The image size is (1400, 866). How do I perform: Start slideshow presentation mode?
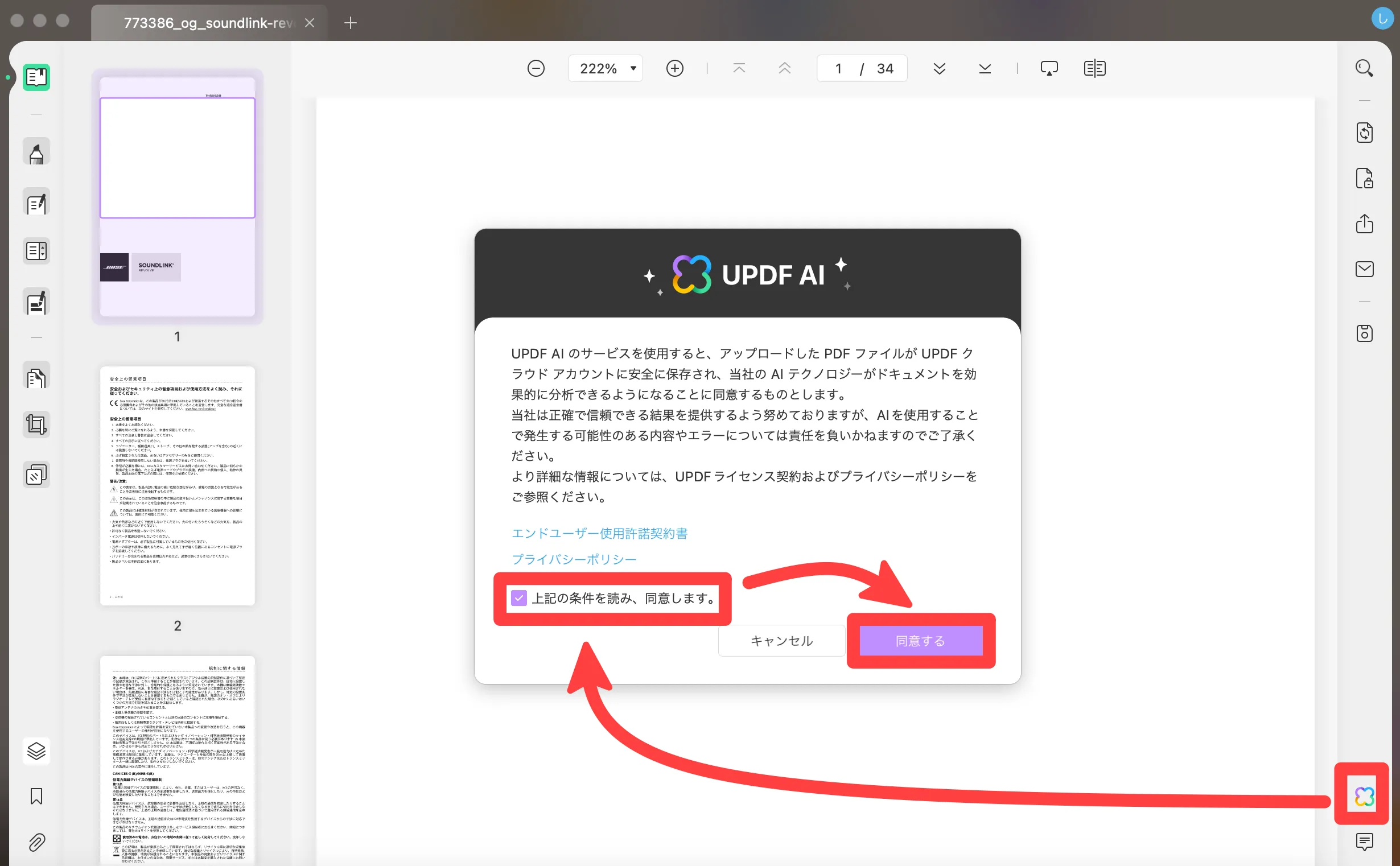[1049, 69]
